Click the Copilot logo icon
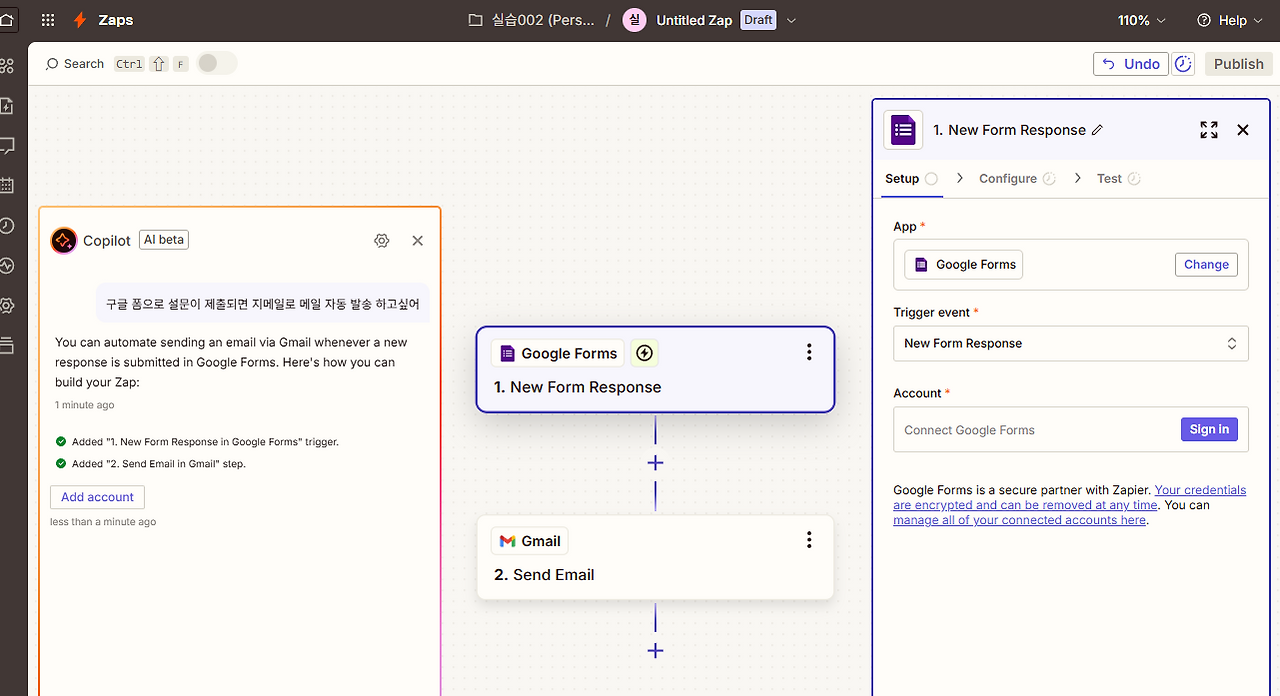 coord(64,240)
